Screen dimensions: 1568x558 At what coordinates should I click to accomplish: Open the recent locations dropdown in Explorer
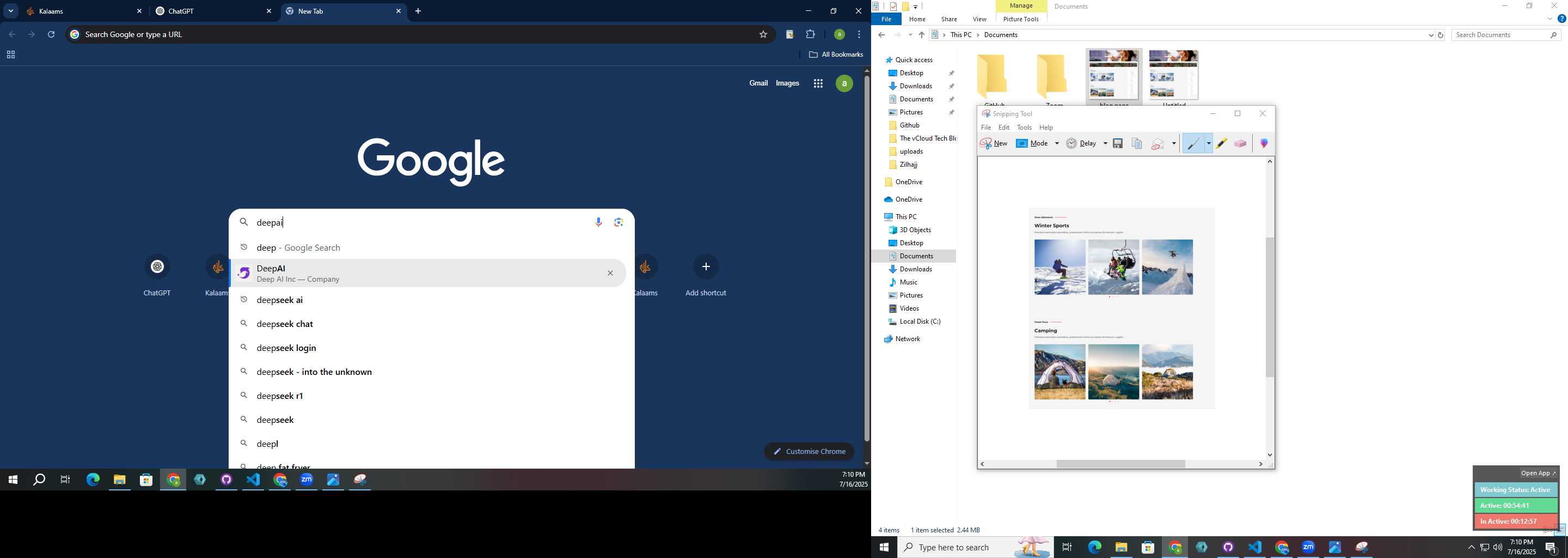click(910, 35)
